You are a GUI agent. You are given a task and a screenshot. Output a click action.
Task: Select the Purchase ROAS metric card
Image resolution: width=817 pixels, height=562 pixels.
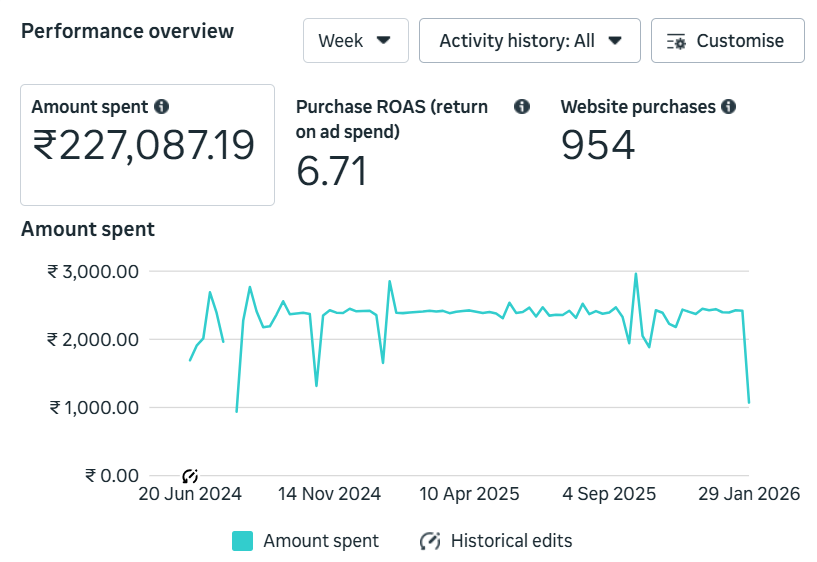[x=410, y=145]
